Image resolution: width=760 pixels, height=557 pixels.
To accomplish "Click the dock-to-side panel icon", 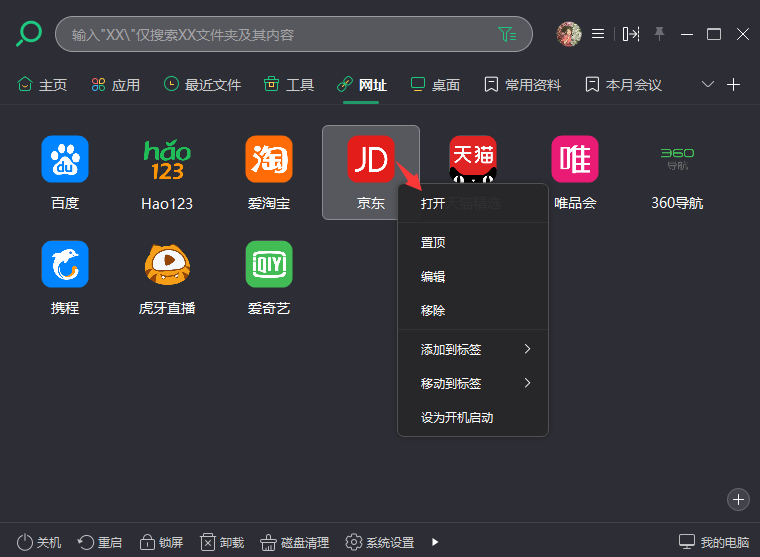I will tap(631, 34).
